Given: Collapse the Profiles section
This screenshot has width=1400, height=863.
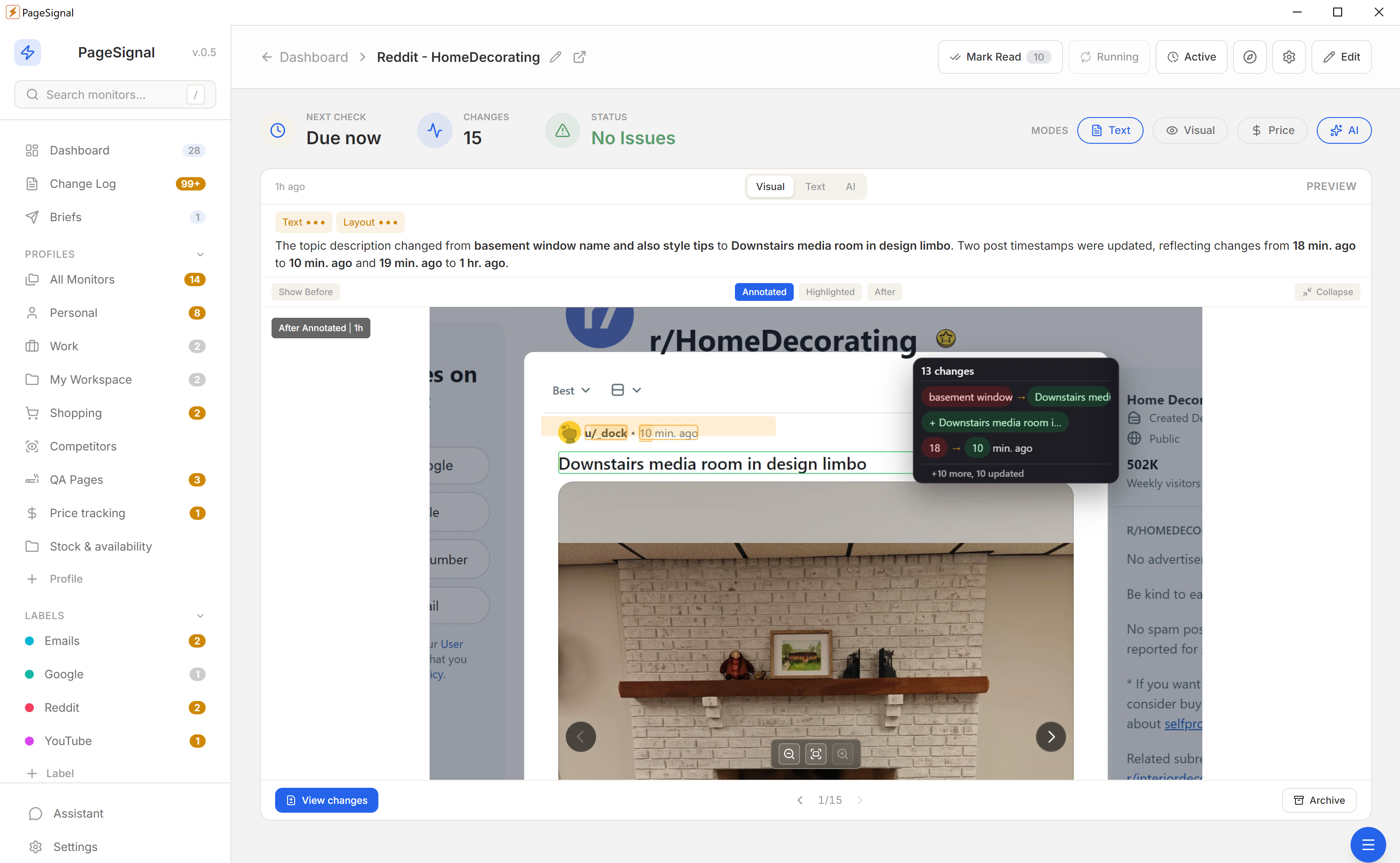Looking at the screenshot, I should [x=200, y=255].
